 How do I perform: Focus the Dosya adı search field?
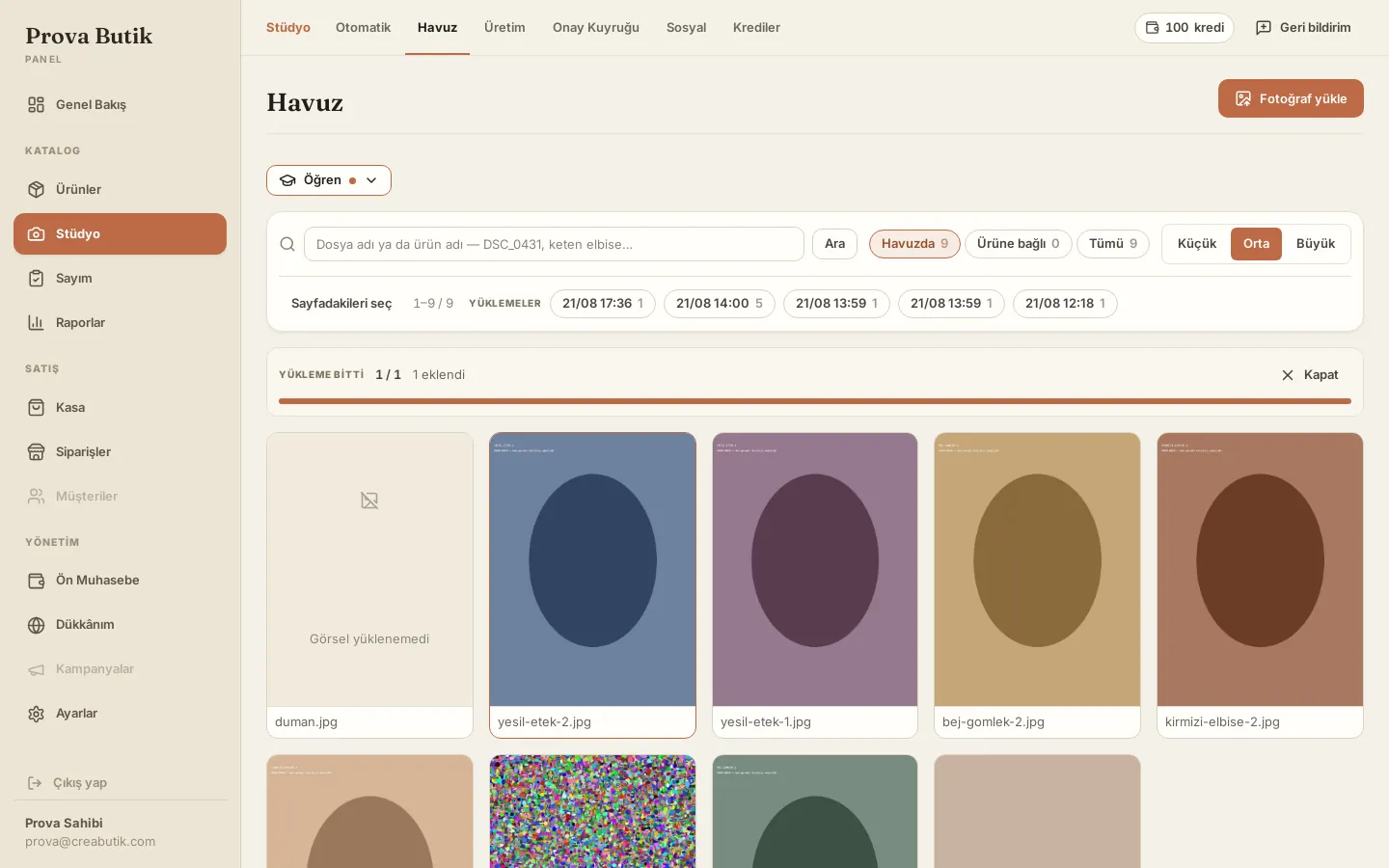[554, 244]
